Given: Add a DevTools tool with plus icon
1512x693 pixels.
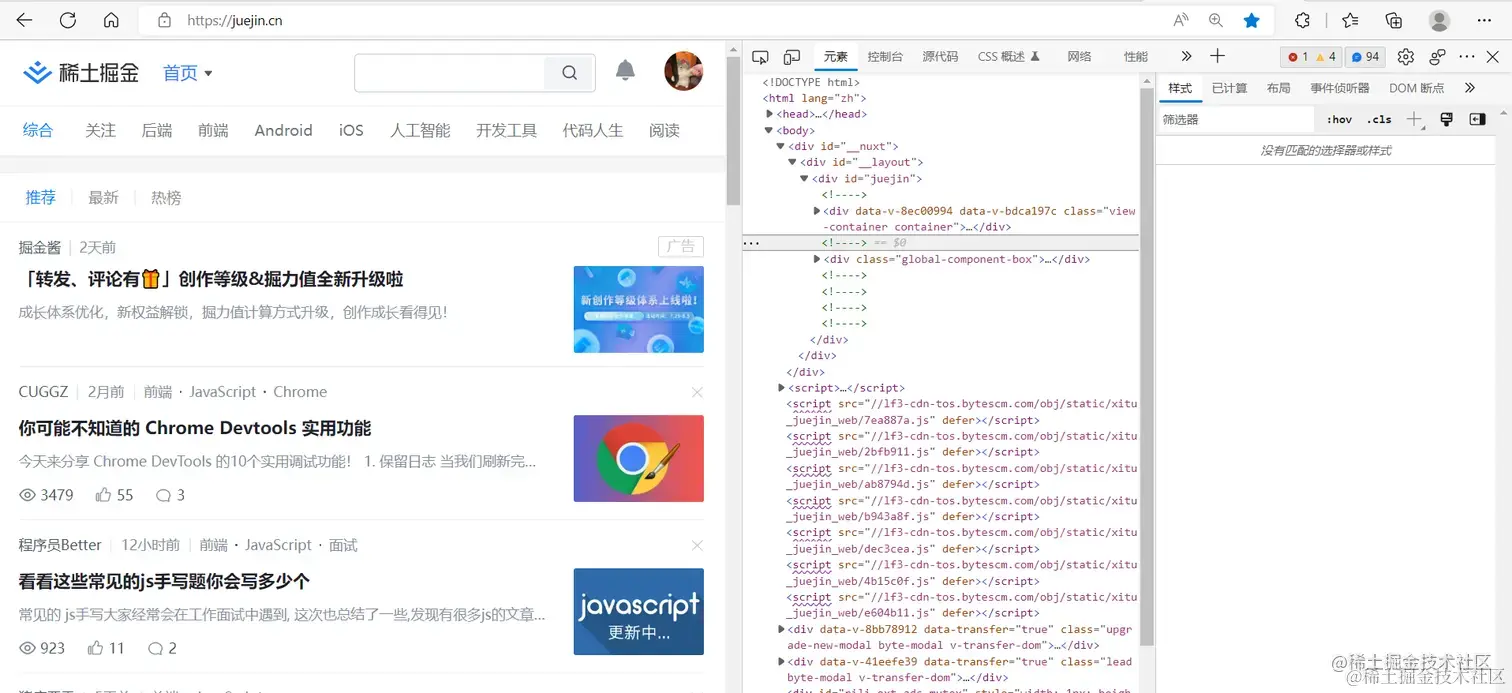Looking at the screenshot, I should (1217, 56).
